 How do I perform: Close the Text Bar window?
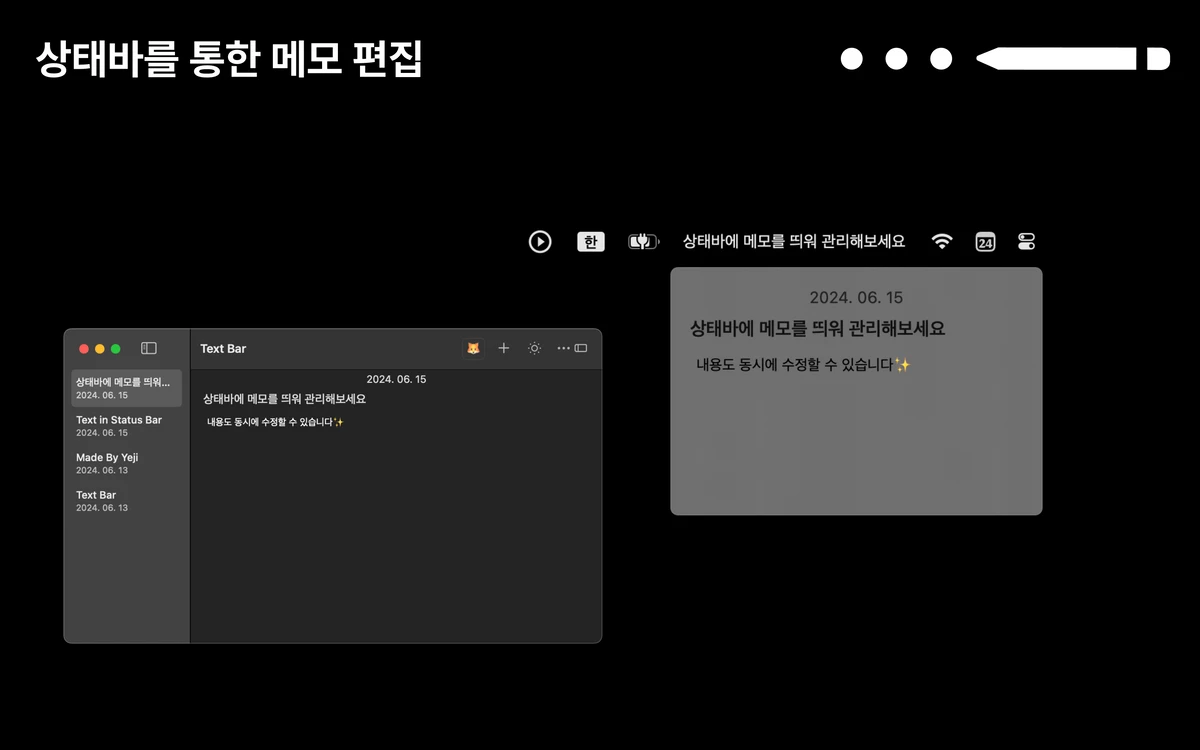84,348
